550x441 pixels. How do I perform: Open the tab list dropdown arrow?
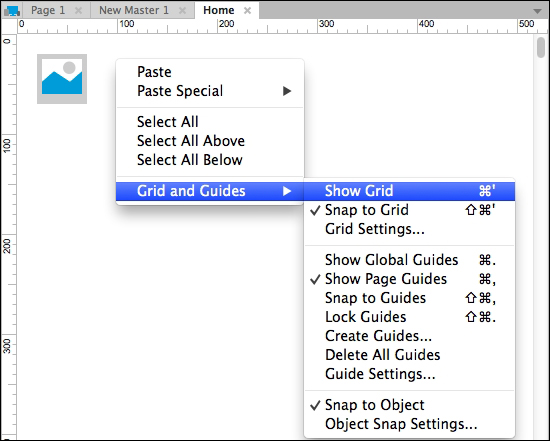click(x=537, y=11)
